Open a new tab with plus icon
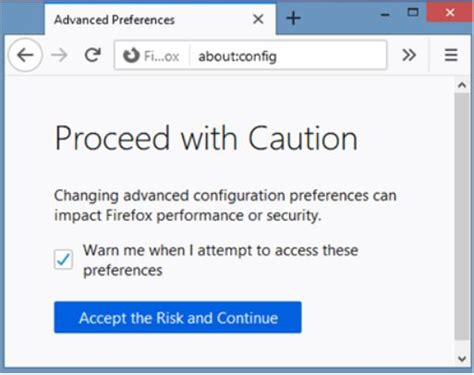 [293, 18]
